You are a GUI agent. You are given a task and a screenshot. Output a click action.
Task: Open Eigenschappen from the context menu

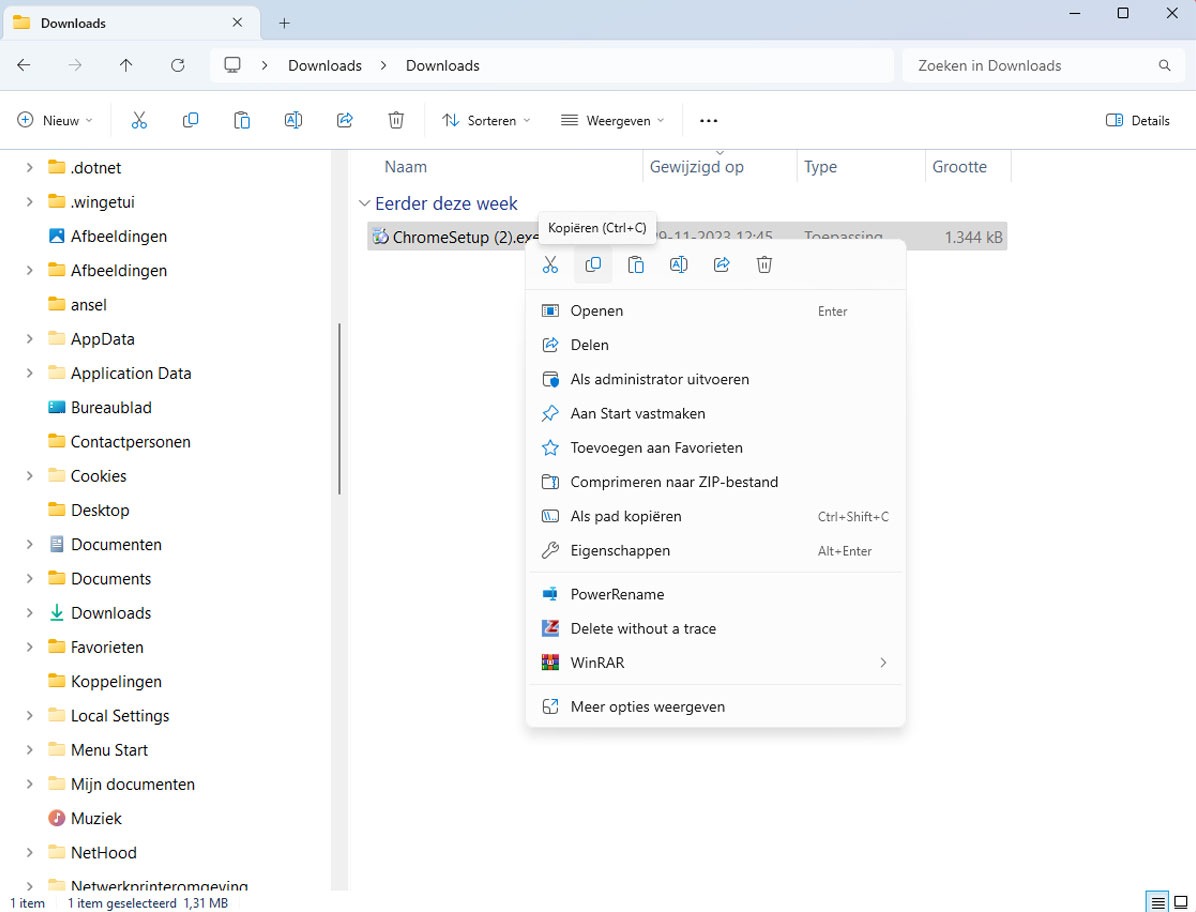(x=715, y=551)
